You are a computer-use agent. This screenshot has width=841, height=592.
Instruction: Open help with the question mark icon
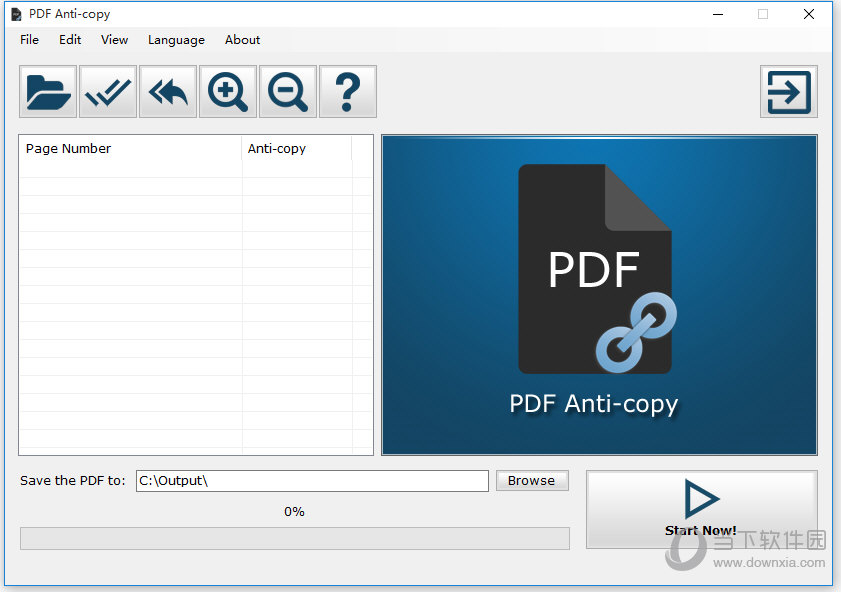click(x=348, y=92)
